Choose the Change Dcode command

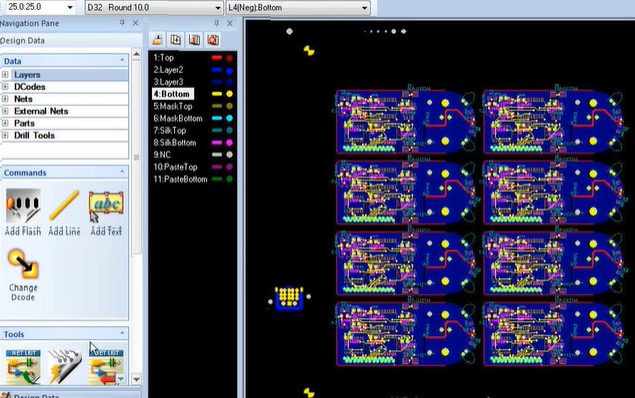tap(23, 275)
